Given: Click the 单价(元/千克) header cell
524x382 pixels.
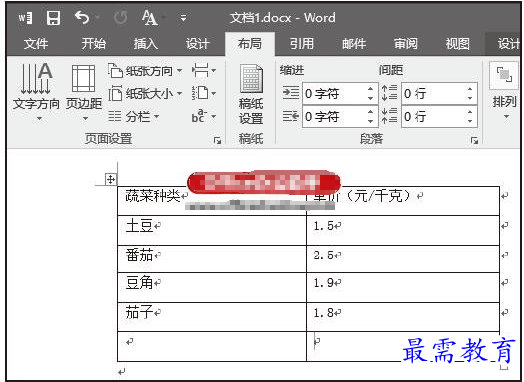Looking at the screenshot, I should 403,201.
